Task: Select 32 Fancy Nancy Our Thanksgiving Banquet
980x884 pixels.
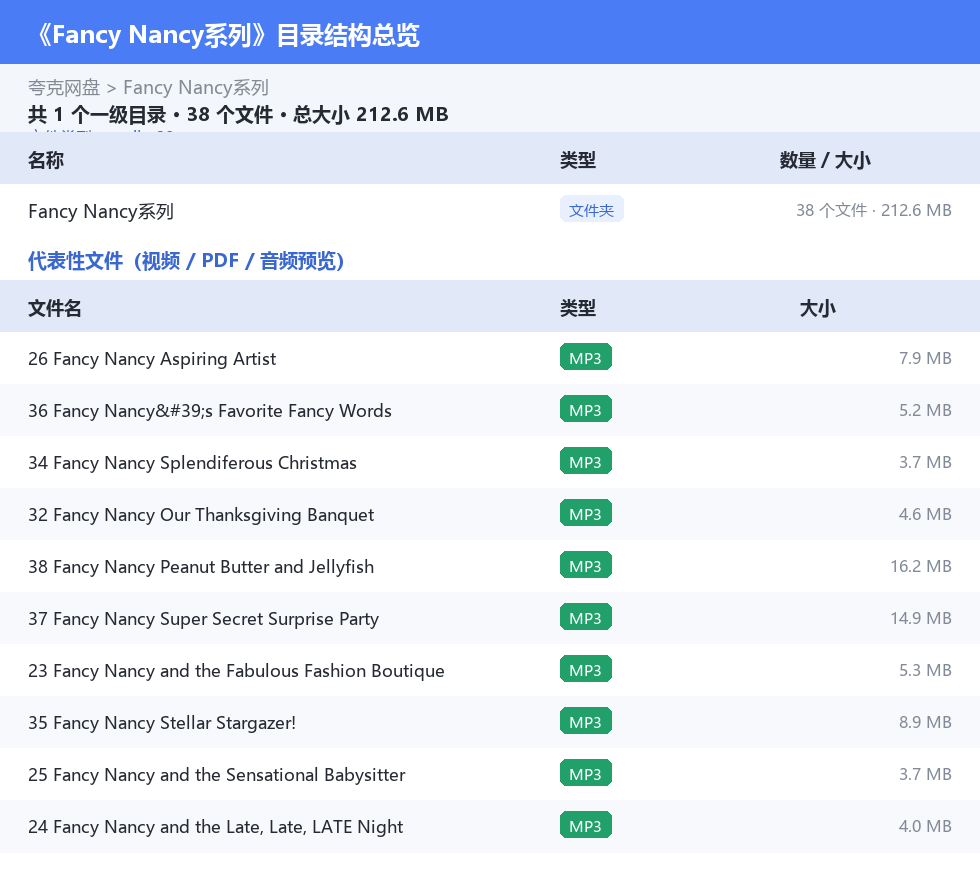Action: [x=201, y=515]
